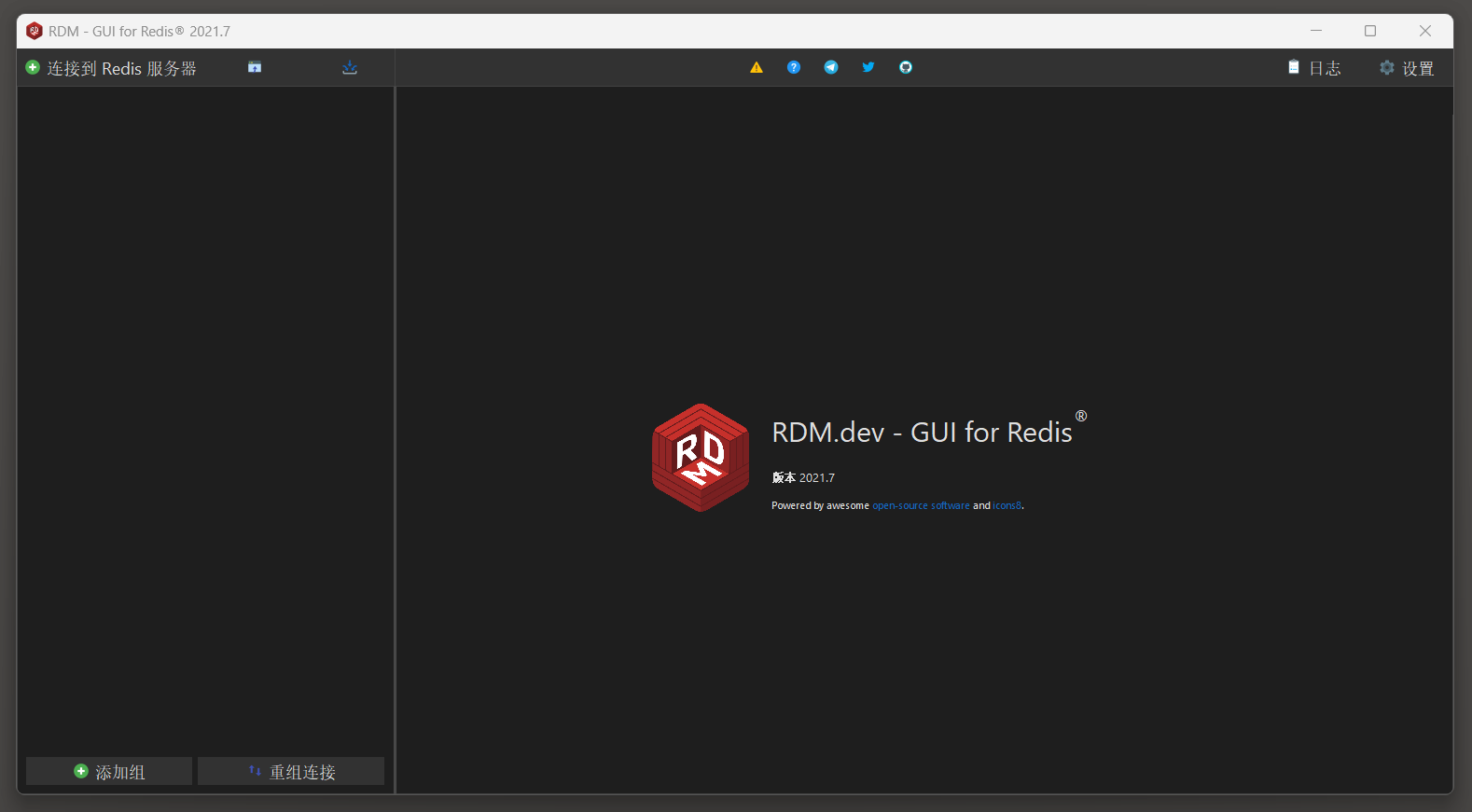Open the import connections folder icon
Screen dimensions: 1472x812
(255, 67)
